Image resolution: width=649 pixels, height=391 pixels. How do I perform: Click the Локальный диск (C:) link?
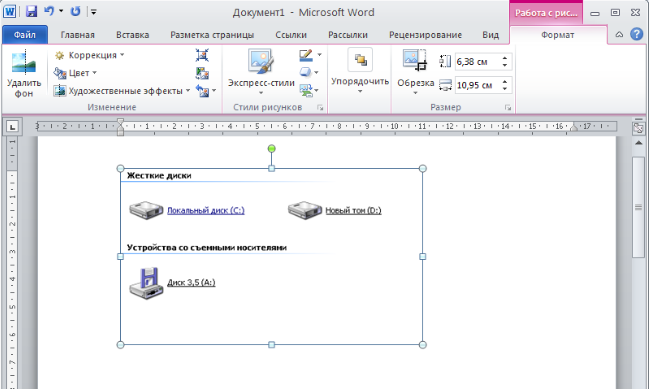point(206,210)
